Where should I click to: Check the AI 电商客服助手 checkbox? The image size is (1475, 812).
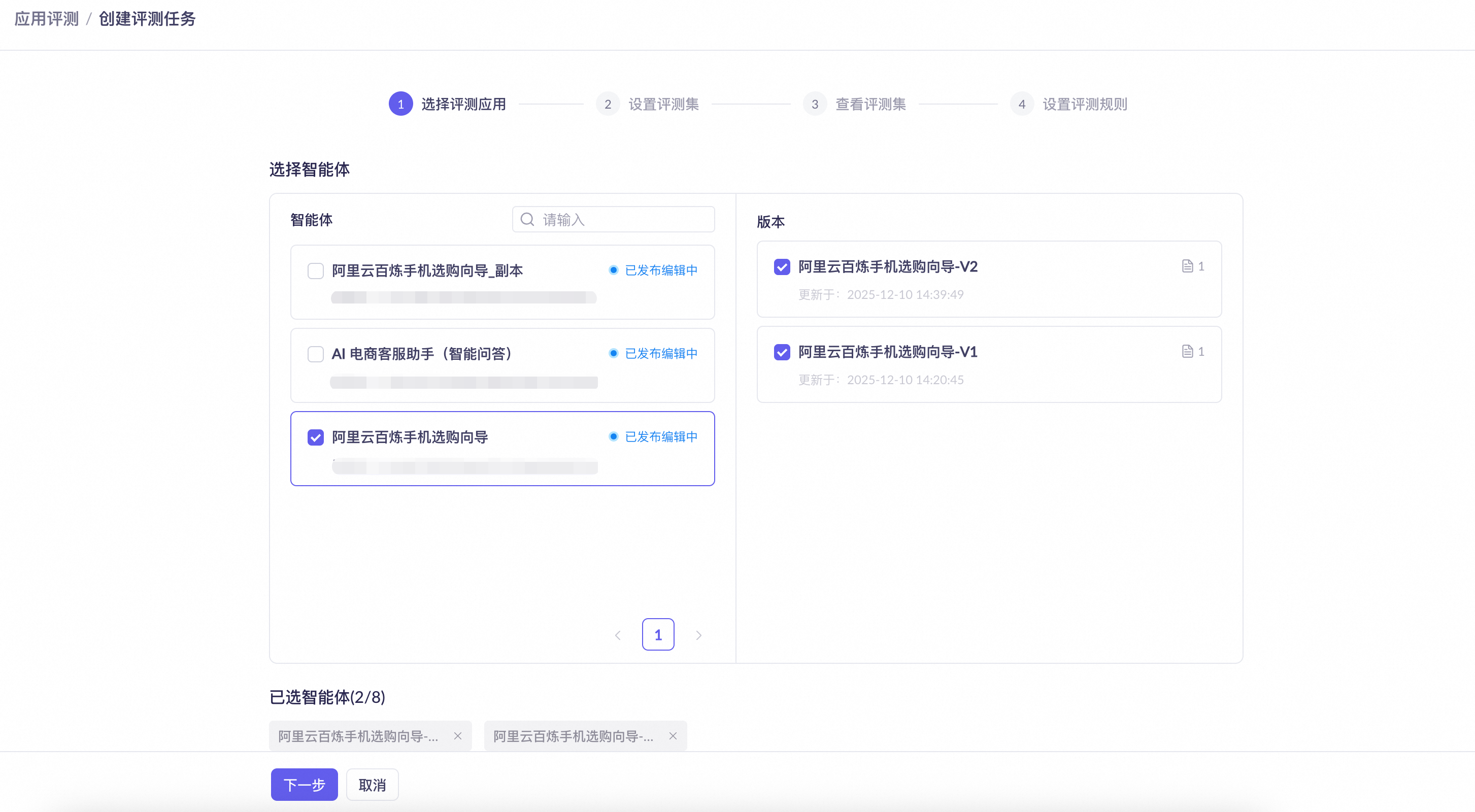316,354
